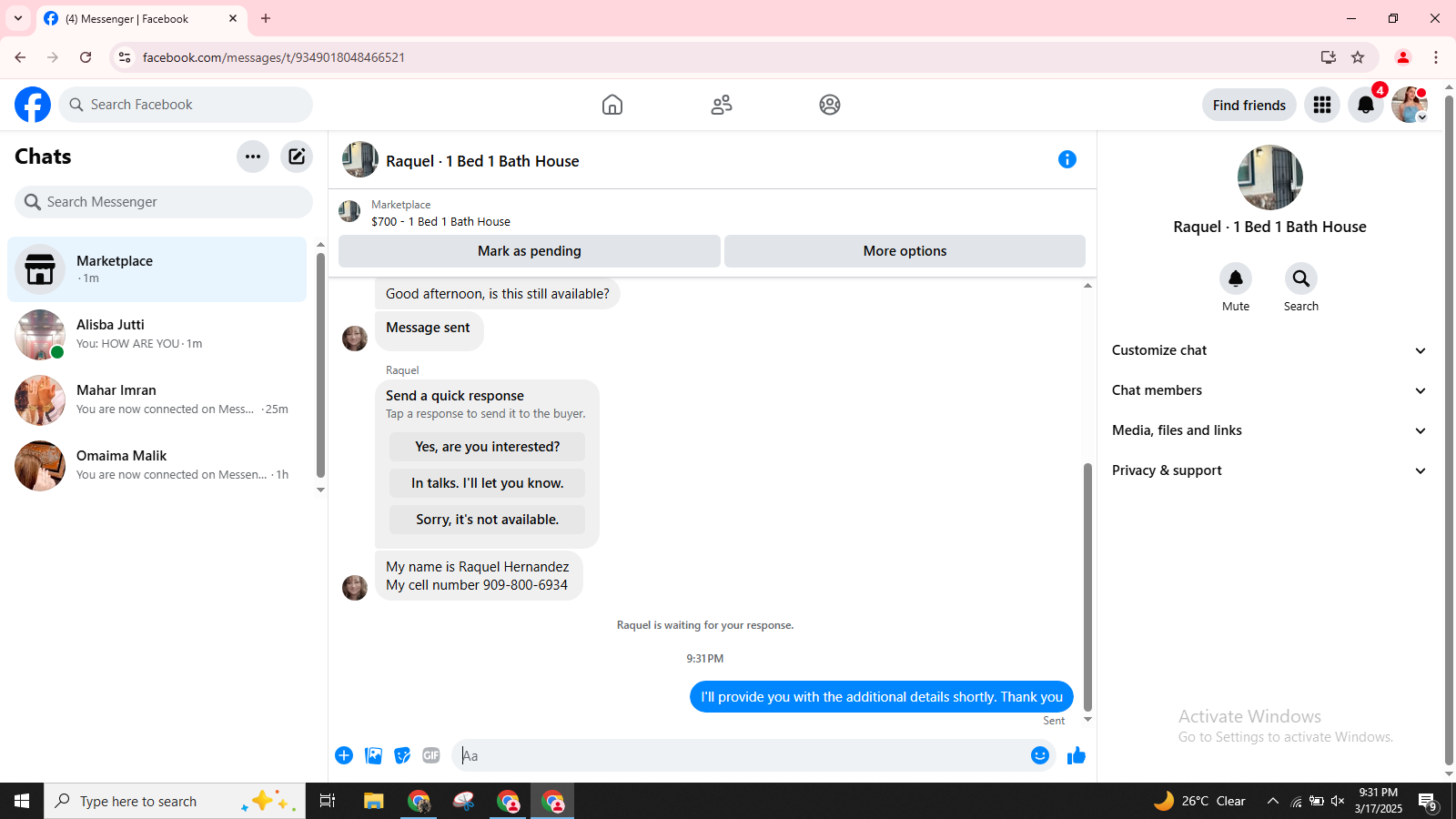Attach a photo file to the message
This screenshot has height=819, width=1456.
point(373,755)
